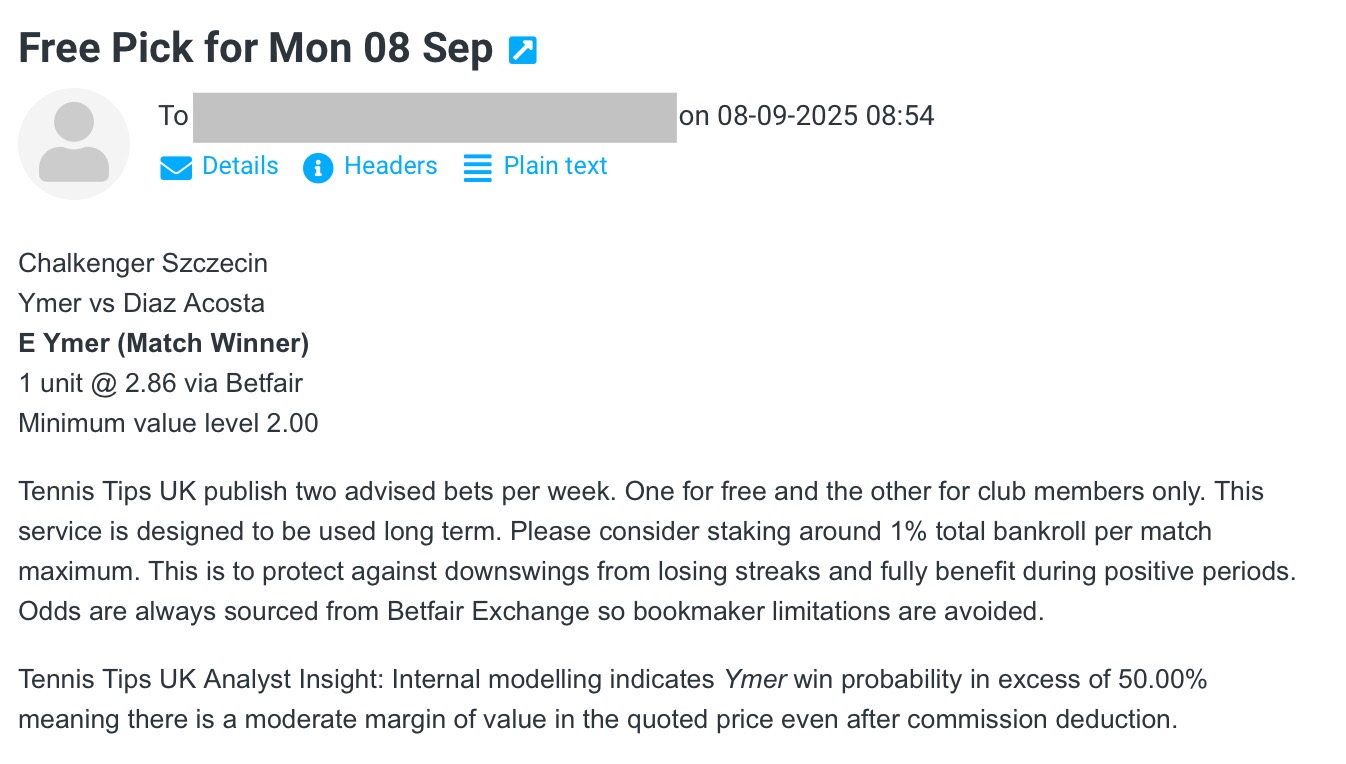Click the italic "Ymer" in Analyst Insight

click(755, 680)
